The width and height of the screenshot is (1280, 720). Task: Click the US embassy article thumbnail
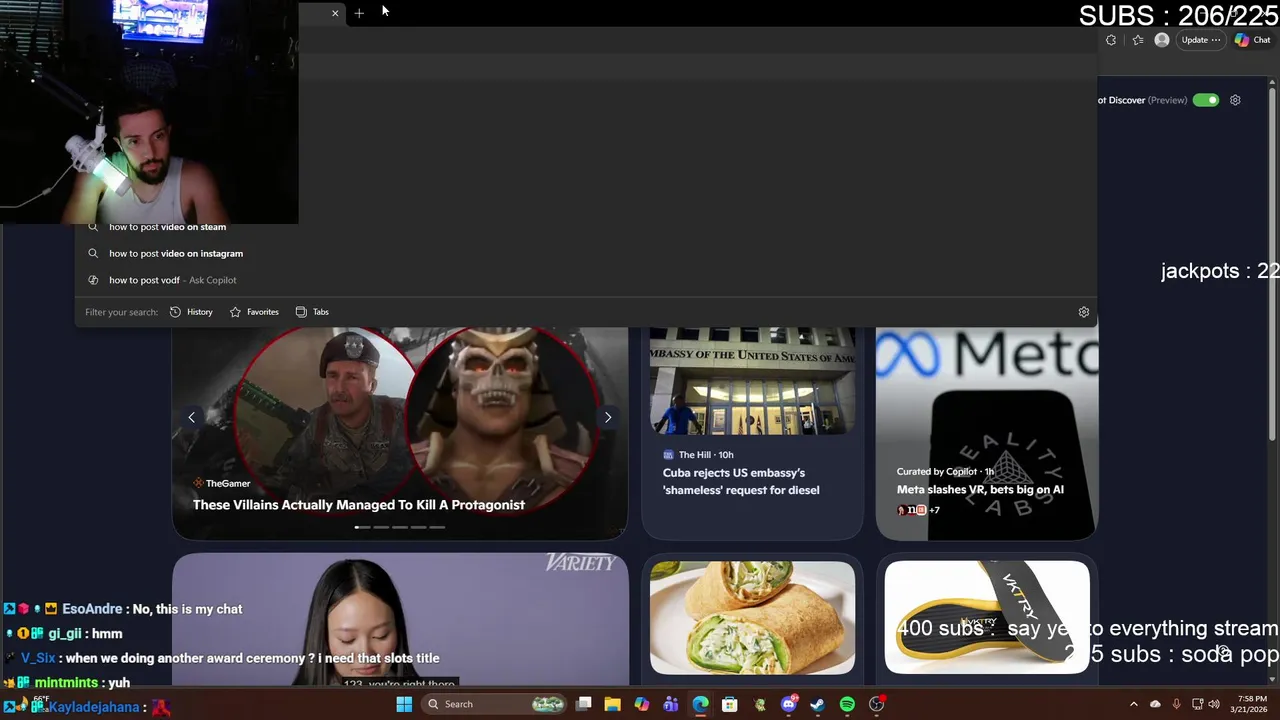[x=752, y=381]
